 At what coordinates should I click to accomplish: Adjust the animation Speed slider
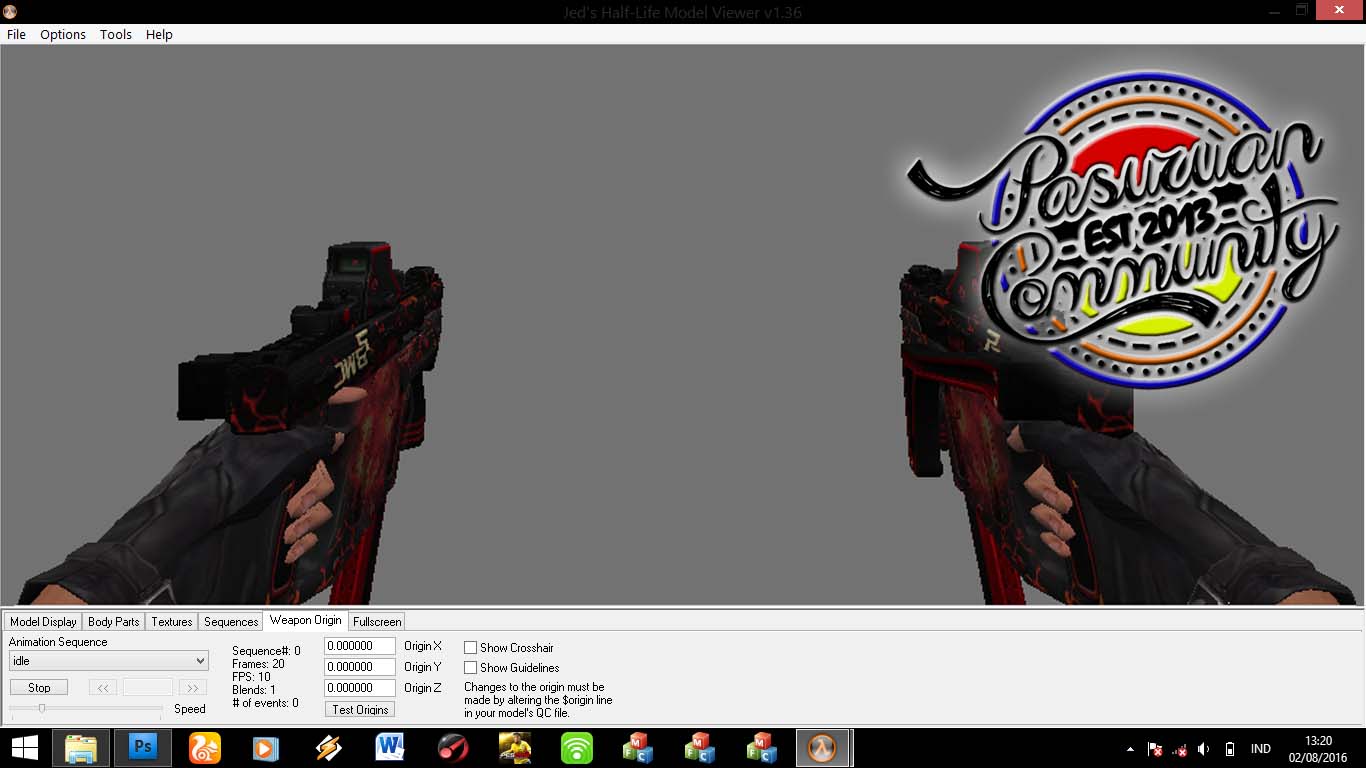click(86, 708)
